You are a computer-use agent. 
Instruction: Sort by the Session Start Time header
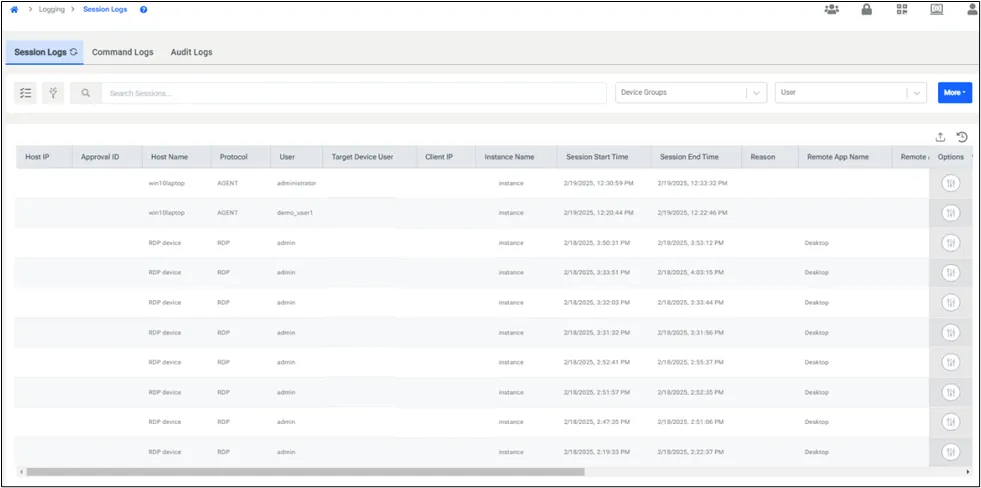[604, 157]
